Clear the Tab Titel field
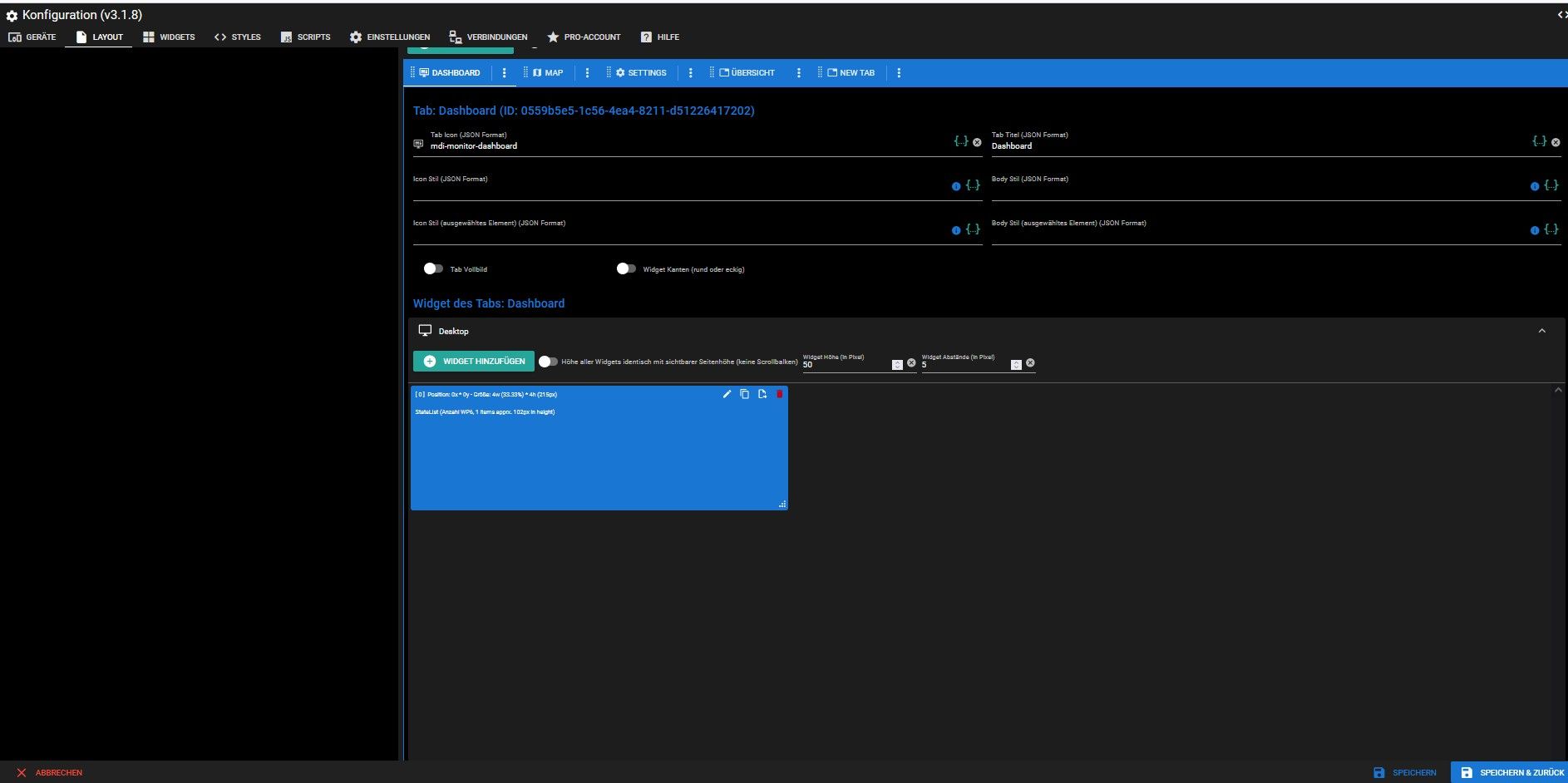Viewport: 1568px width, 783px height. tap(1556, 142)
